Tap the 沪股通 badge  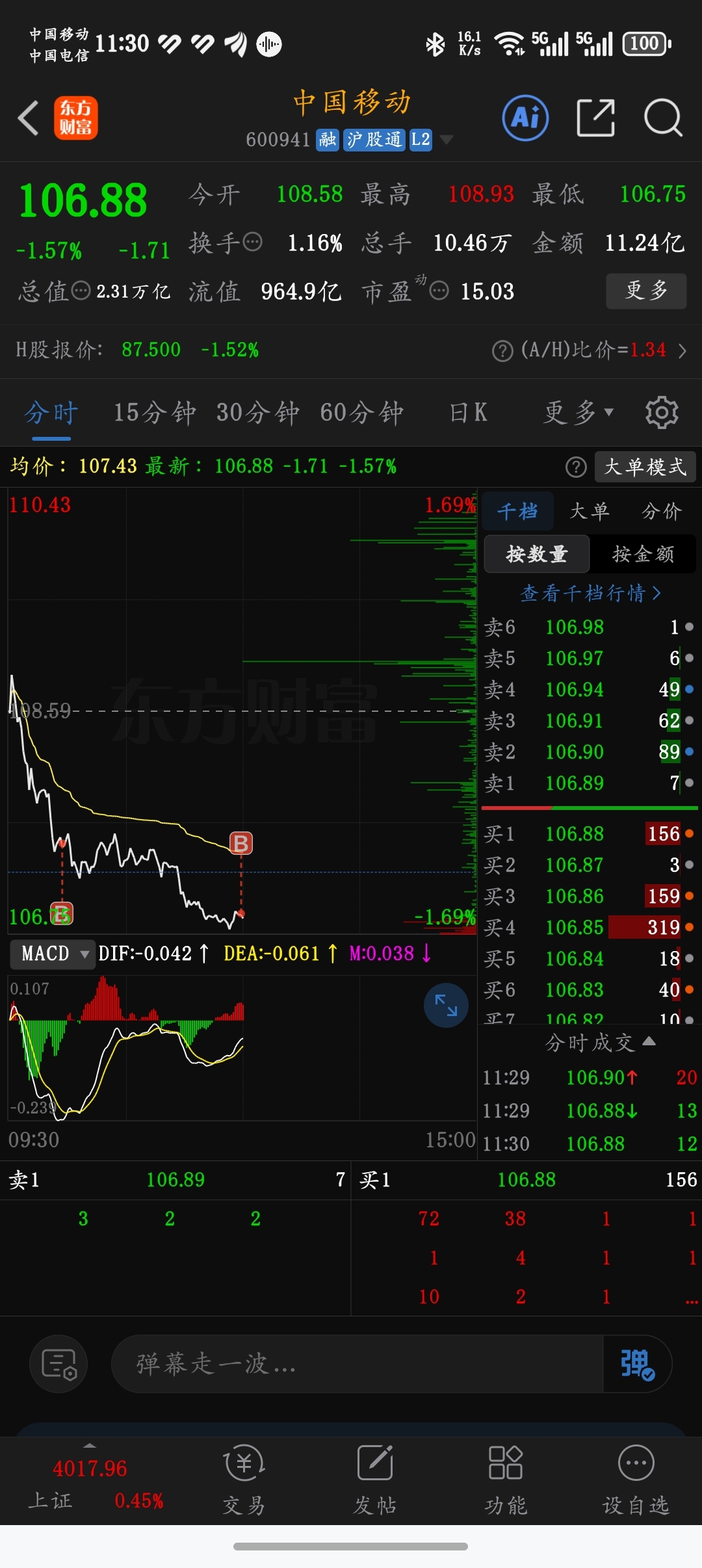click(374, 139)
